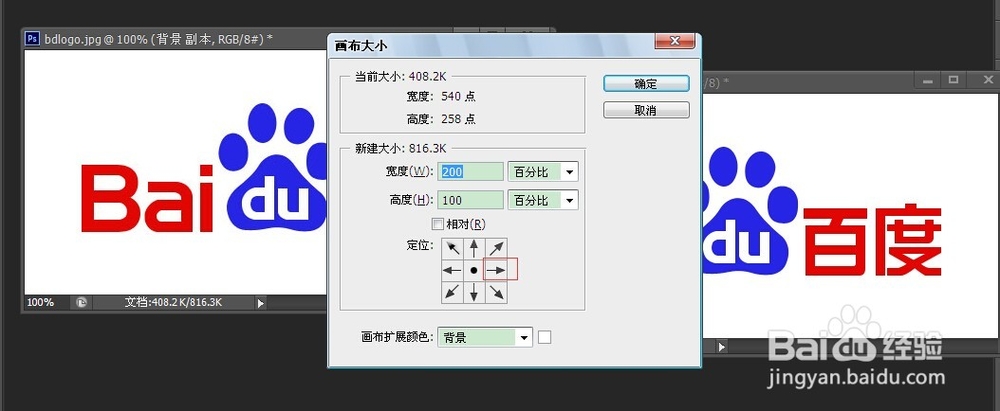Screen dimensions: 1000x411
Task: Click the 100% zoom field in bdlogo window
Action: pos(40,303)
